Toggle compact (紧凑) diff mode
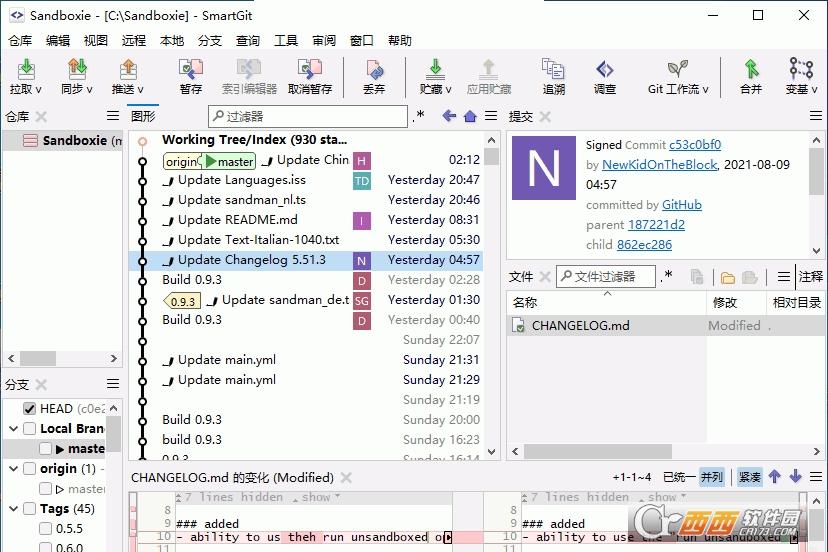The height and width of the screenshot is (552, 828). (x=750, y=477)
